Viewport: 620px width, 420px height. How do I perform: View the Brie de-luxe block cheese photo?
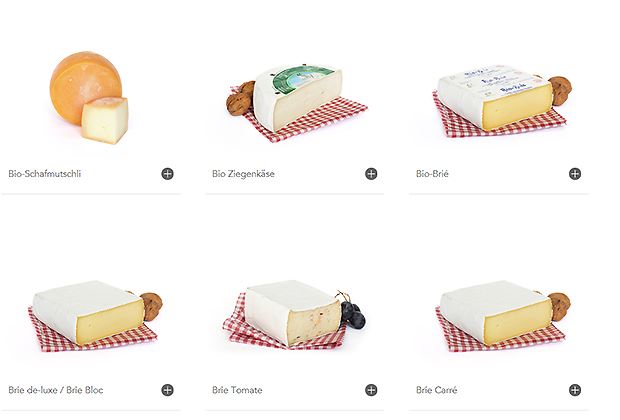click(95, 316)
